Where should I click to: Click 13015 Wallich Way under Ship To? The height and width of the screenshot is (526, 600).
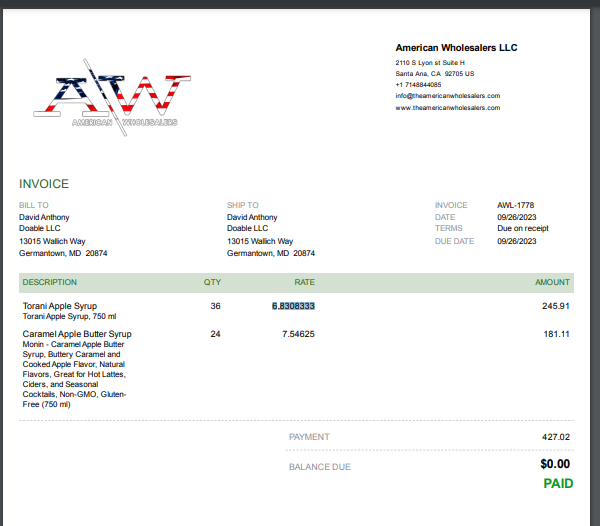coord(260,241)
